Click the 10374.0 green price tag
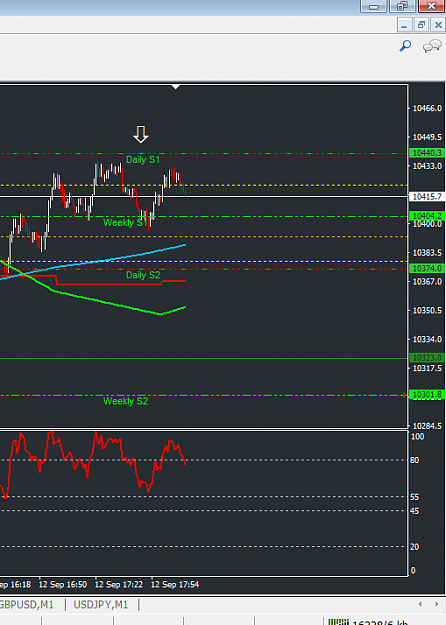Screen dimensions: 446x625 [427, 268]
